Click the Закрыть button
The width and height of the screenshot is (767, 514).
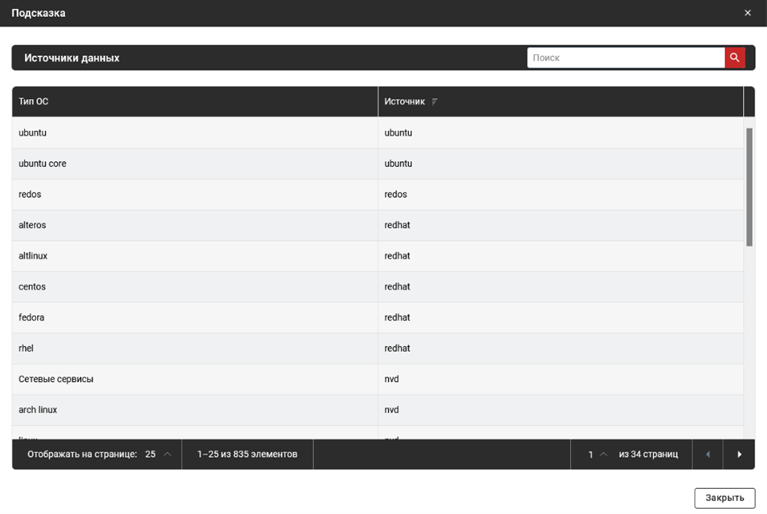coord(724,498)
